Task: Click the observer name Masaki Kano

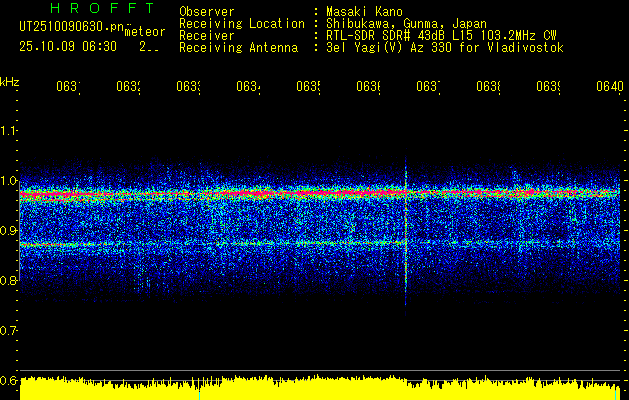Action: pos(364,12)
